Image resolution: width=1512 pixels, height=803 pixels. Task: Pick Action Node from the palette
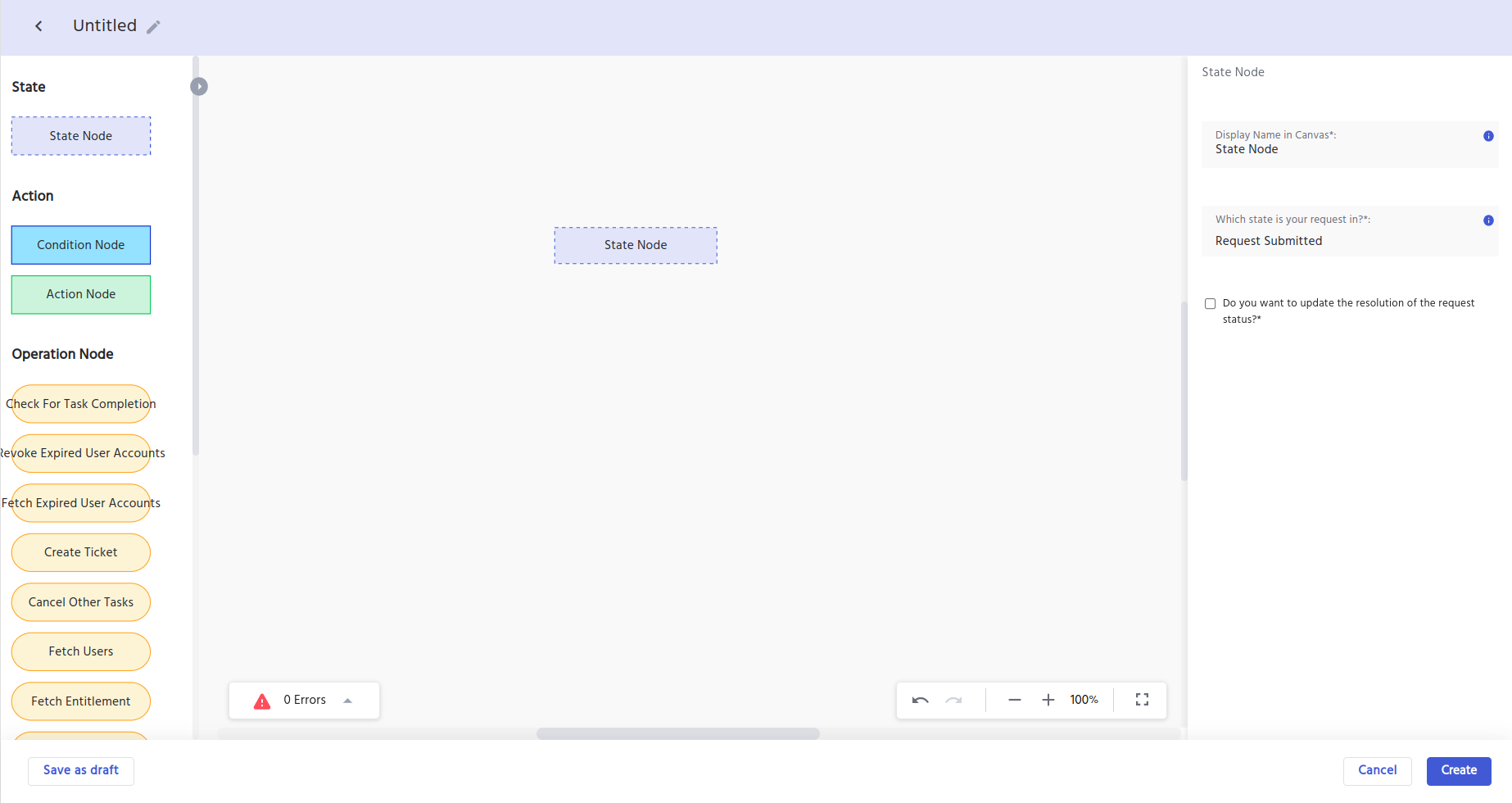(x=81, y=294)
